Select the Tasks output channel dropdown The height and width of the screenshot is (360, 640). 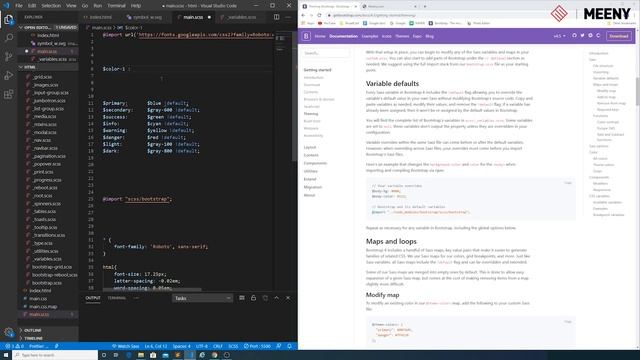202,298
